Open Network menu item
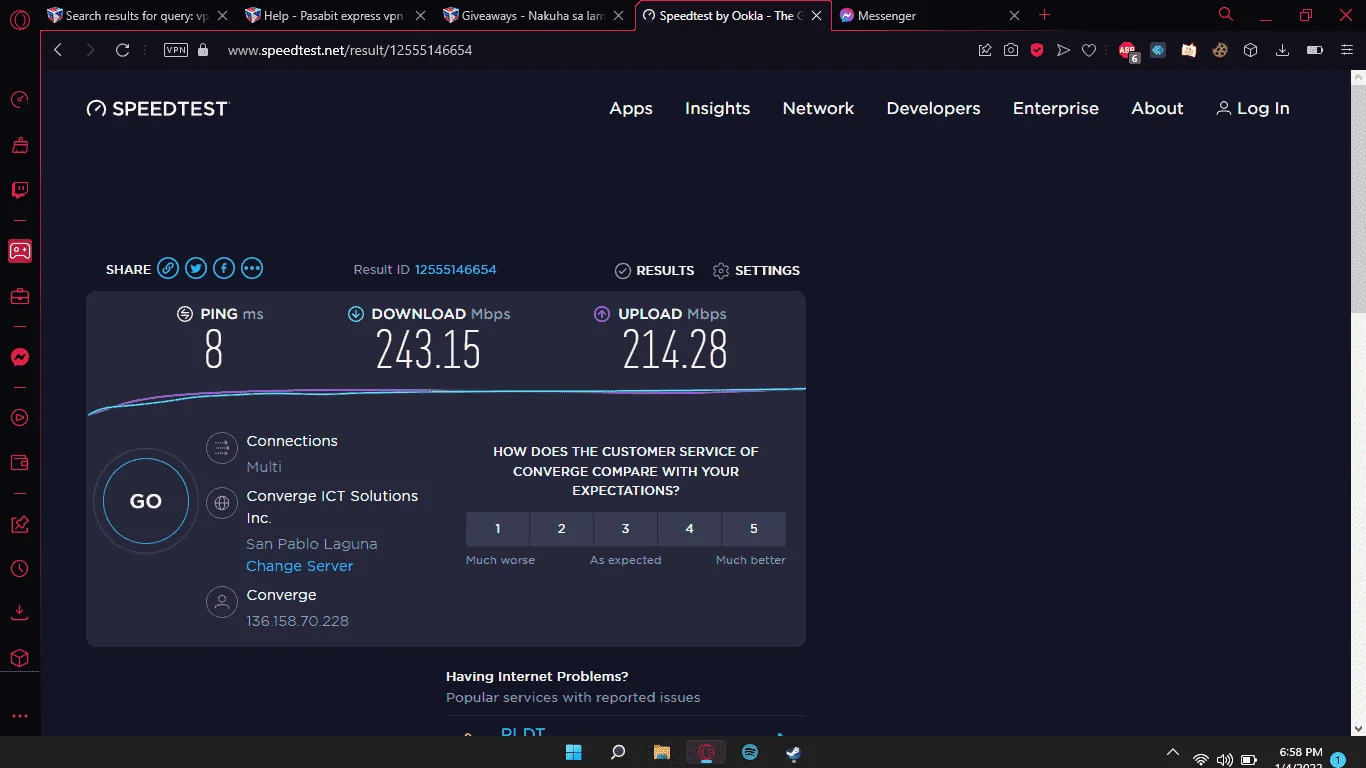1366x768 pixels. point(818,108)
